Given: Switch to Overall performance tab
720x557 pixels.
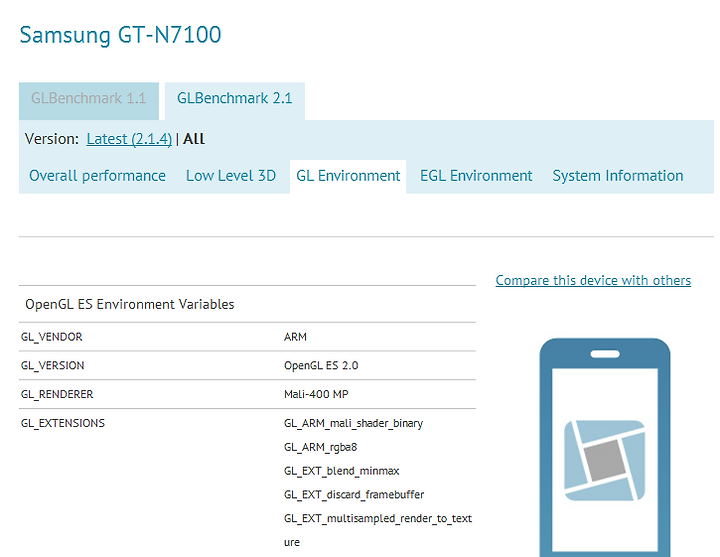Looking at the screenshot, I should 97,176.
